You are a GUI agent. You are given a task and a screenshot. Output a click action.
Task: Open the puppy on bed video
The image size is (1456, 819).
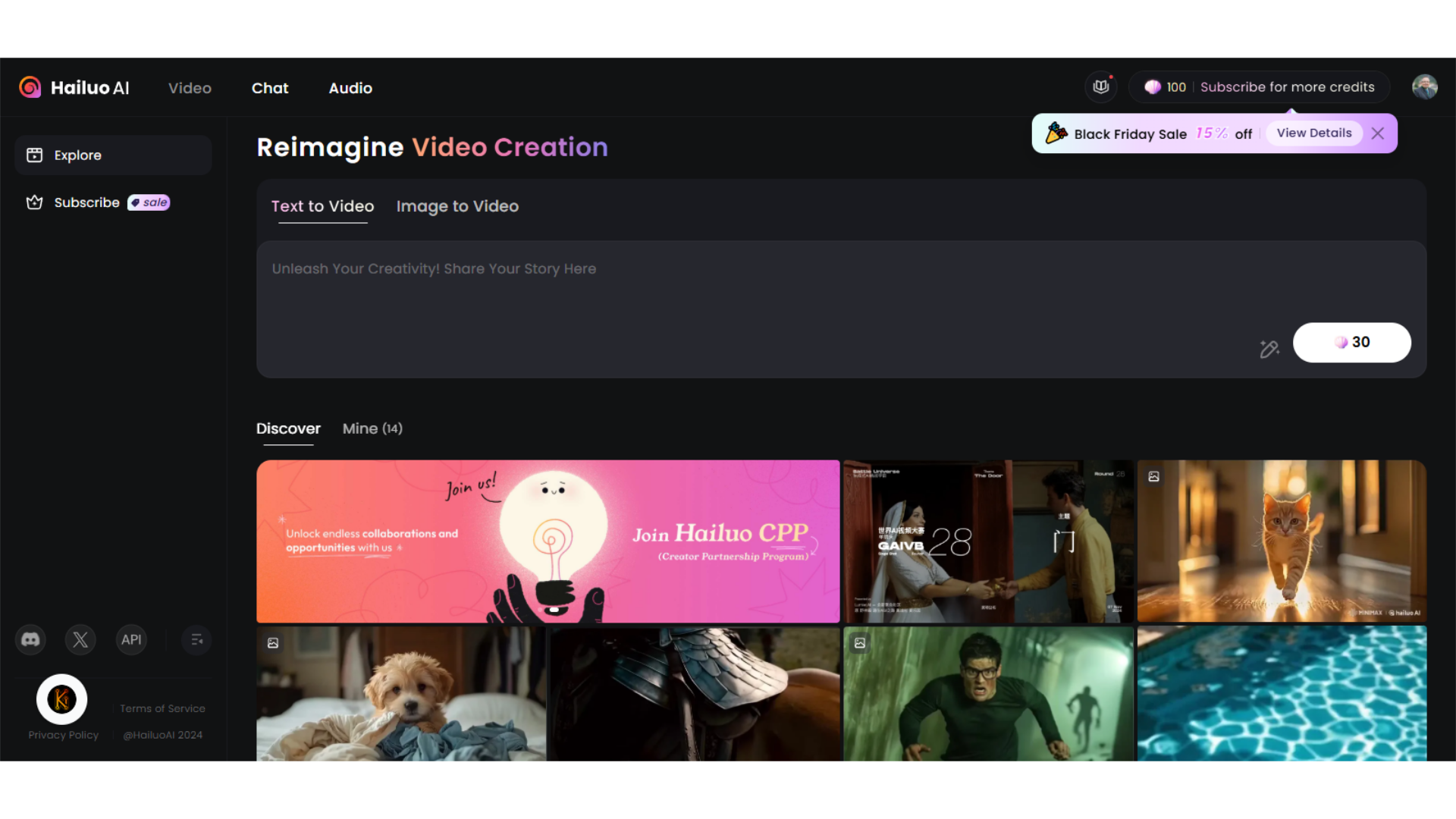point(400,693)
